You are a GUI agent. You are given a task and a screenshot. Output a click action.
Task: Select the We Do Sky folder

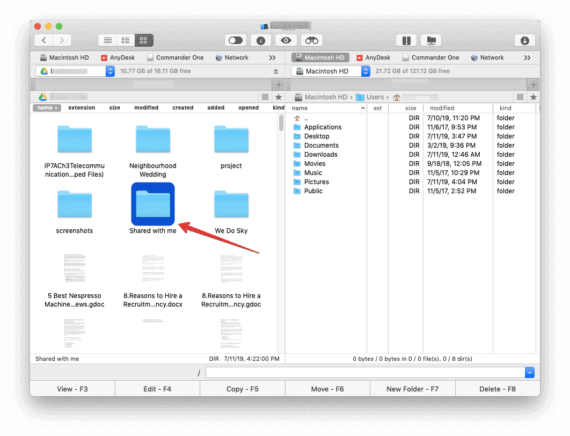231,212
